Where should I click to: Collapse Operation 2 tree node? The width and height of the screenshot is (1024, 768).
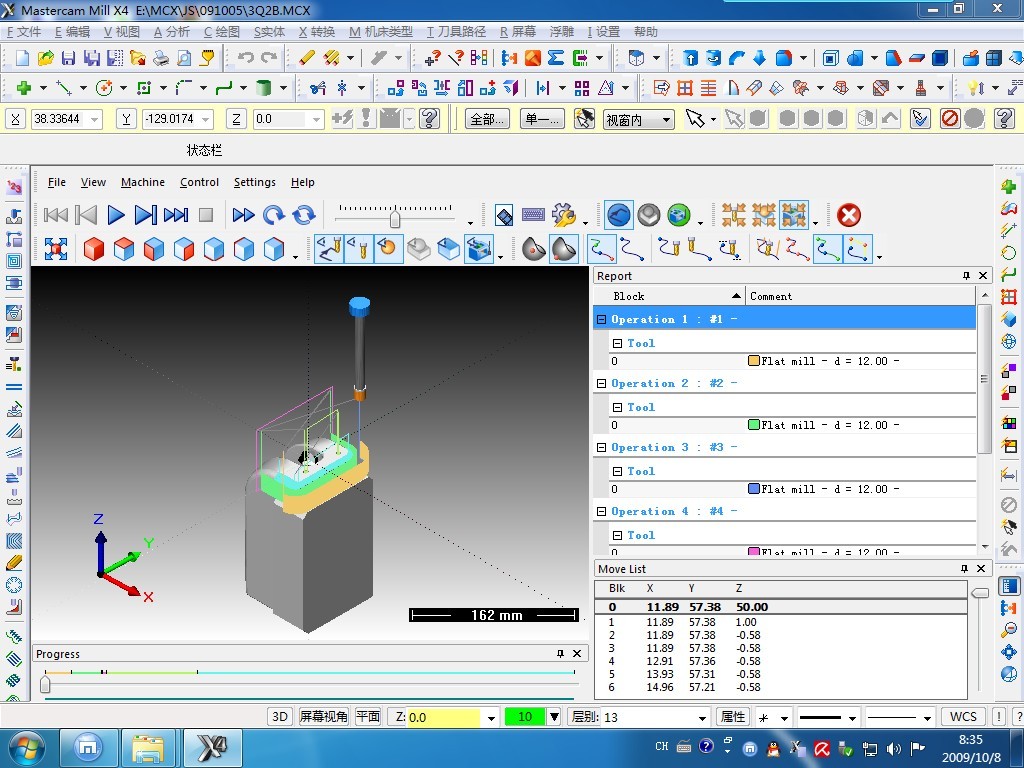tap(601, 383)
